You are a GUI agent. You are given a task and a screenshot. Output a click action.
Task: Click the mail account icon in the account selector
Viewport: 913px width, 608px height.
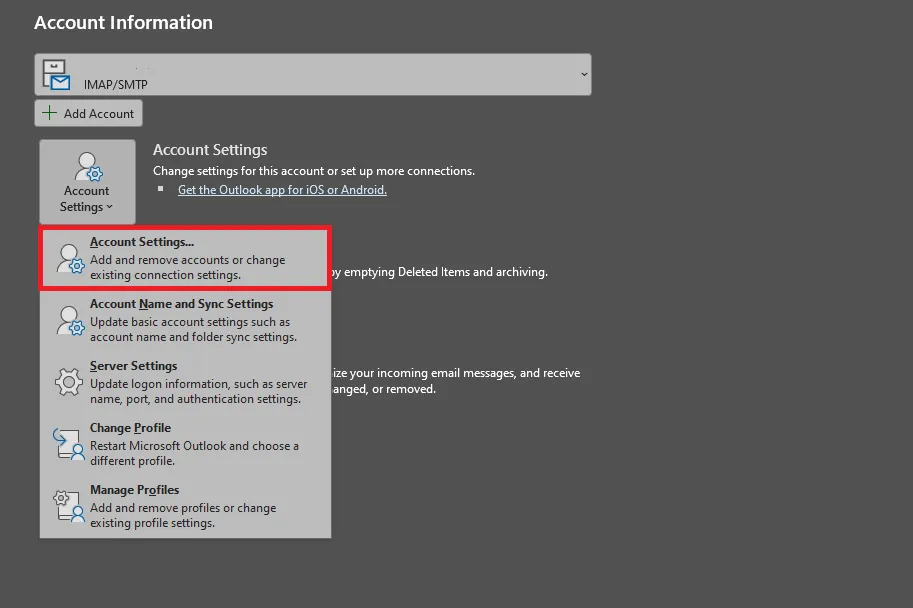(x=58, y=74)
